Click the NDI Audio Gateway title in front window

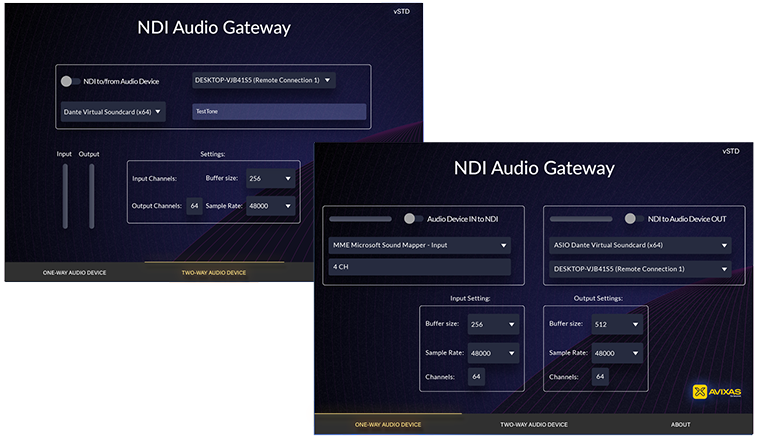point(534,168)
